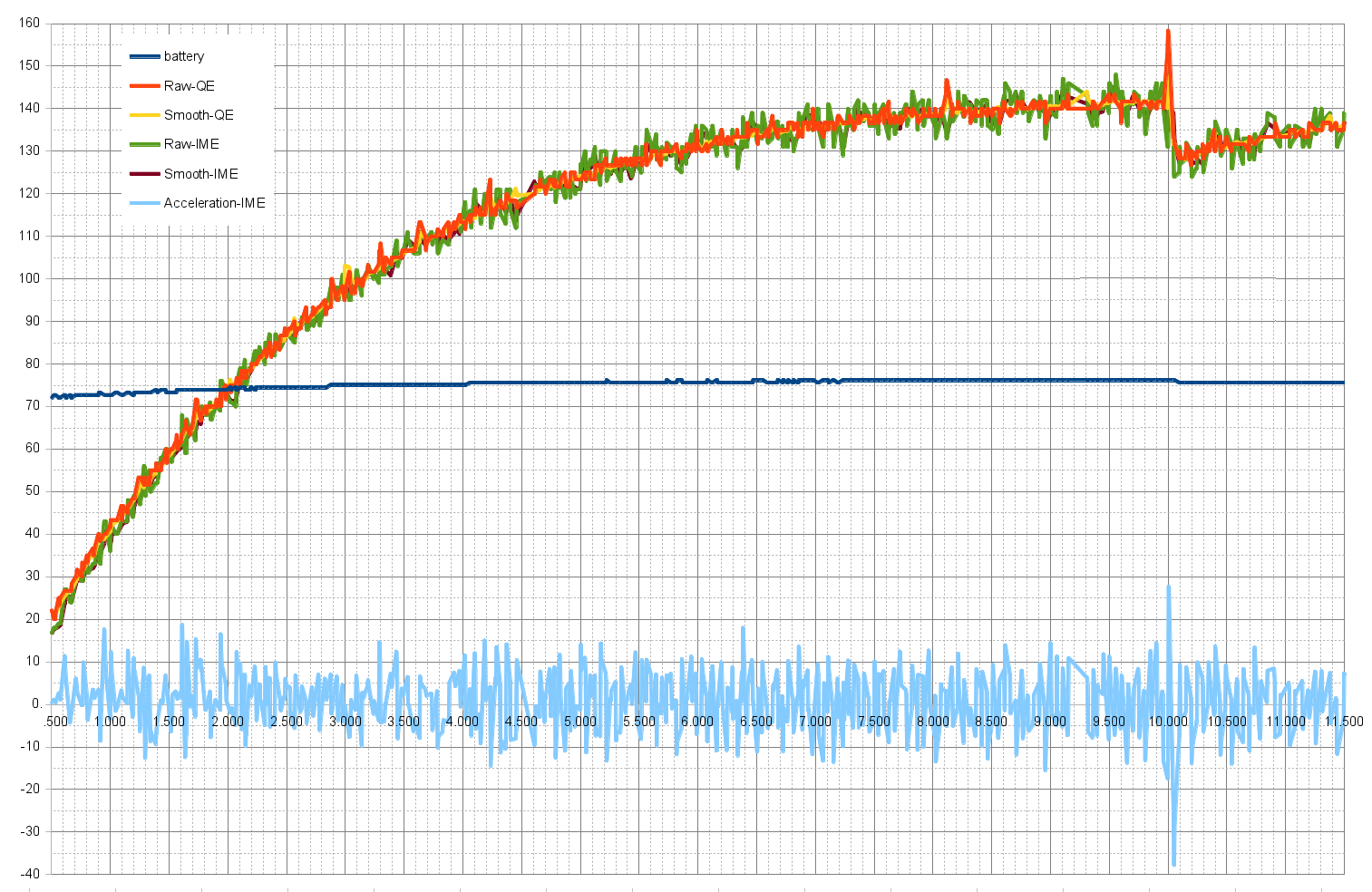
Task: Click the x-axis label 11.000
Action: pyautogui.click(x=1286, y=722)
